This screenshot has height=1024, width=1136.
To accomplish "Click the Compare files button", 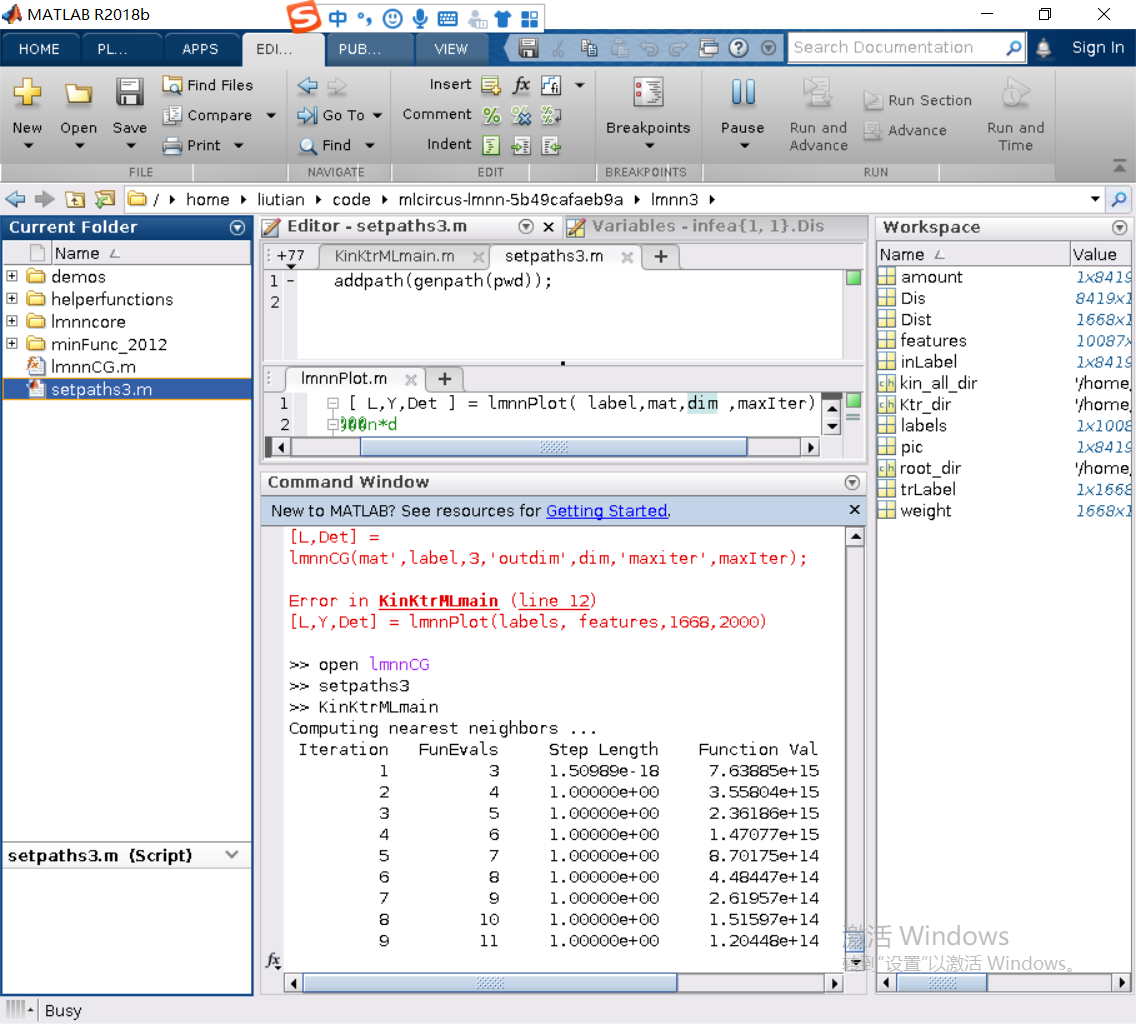I will coord(207,115).
